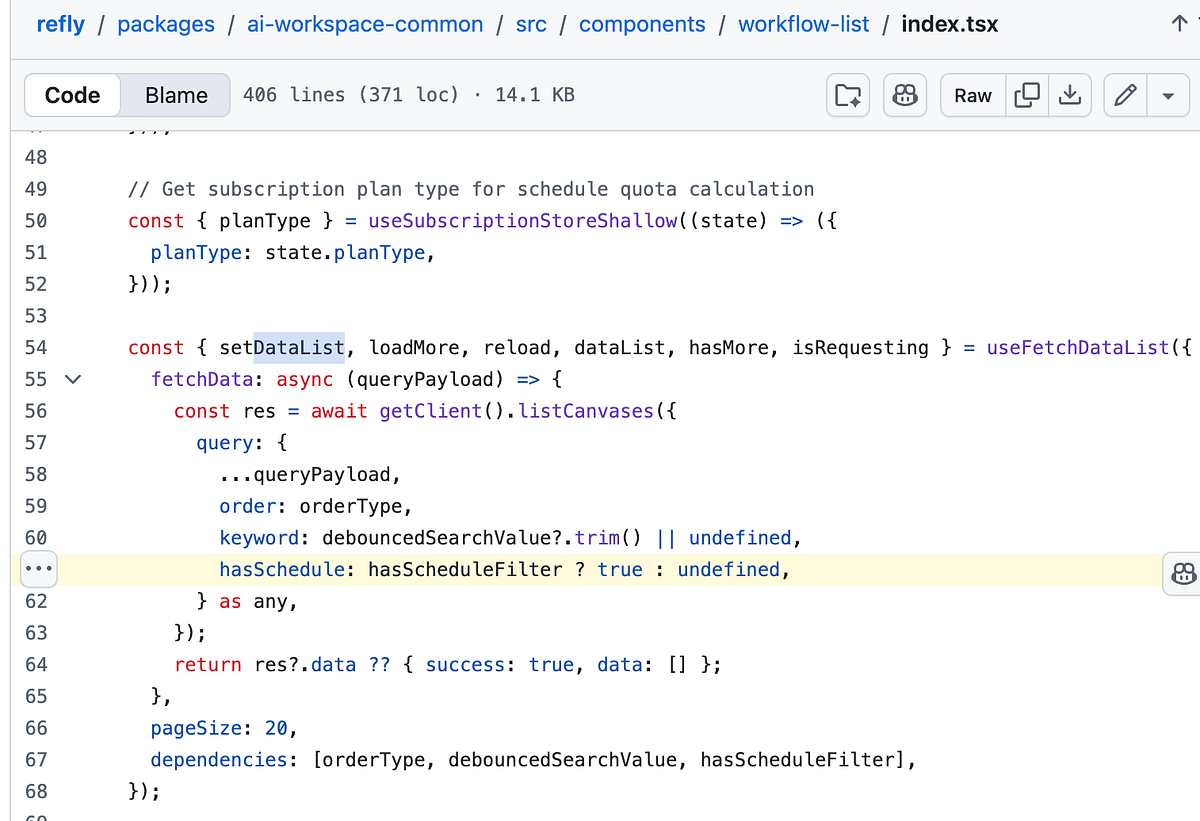
Task: Jump to top using the up arrow
Action: 1179,25
